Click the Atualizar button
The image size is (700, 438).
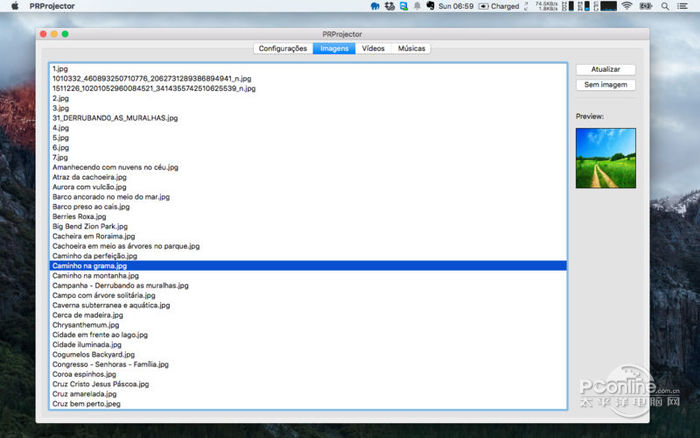(605, 70)
